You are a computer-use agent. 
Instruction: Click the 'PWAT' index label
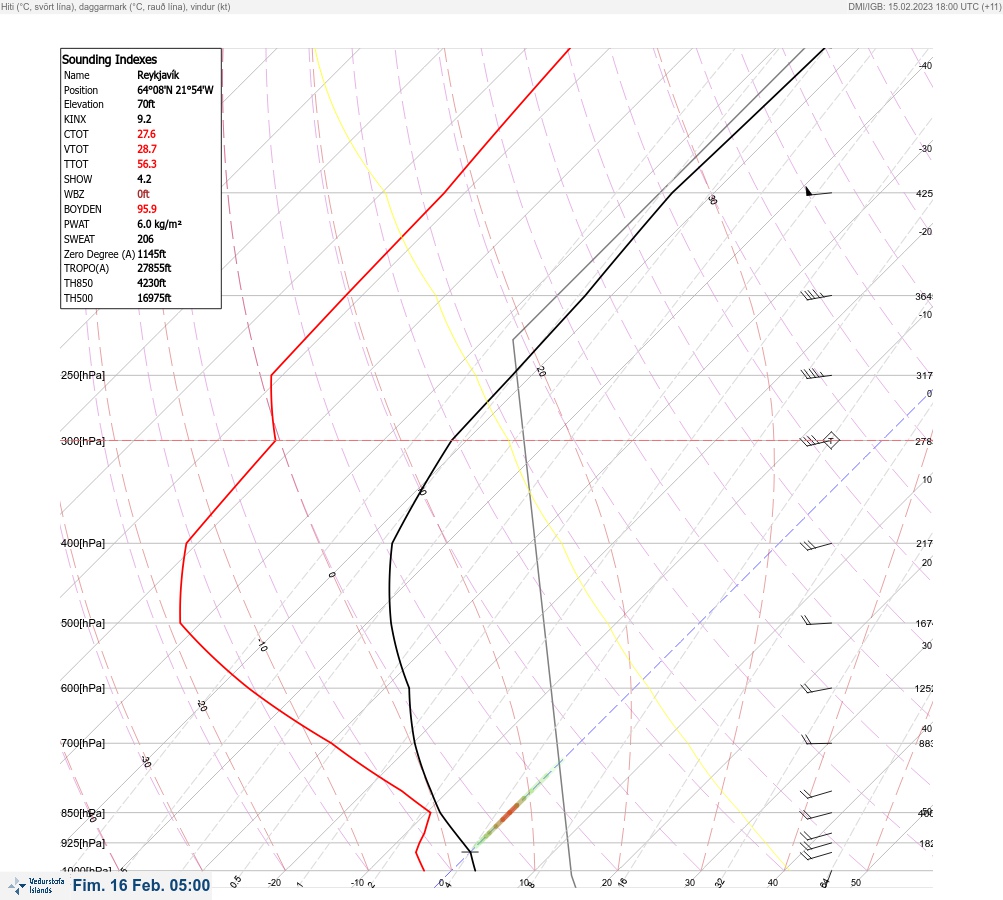77,224
